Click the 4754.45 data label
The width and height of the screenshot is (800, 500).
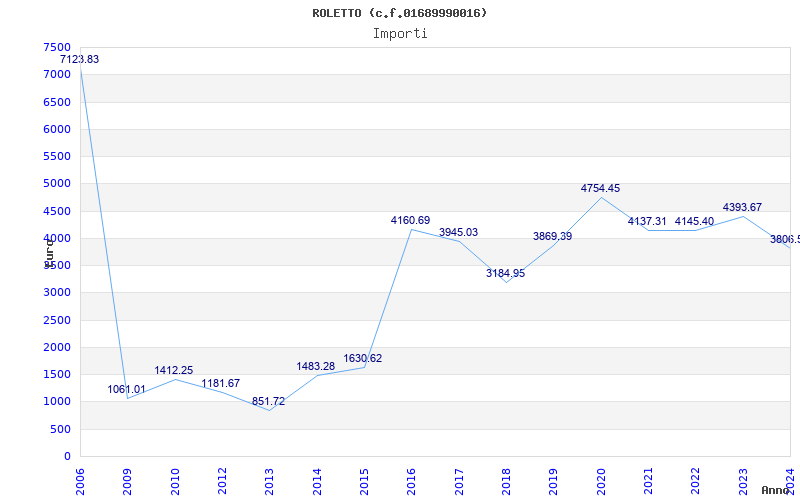pyautogui.click(x=601, y=188)
